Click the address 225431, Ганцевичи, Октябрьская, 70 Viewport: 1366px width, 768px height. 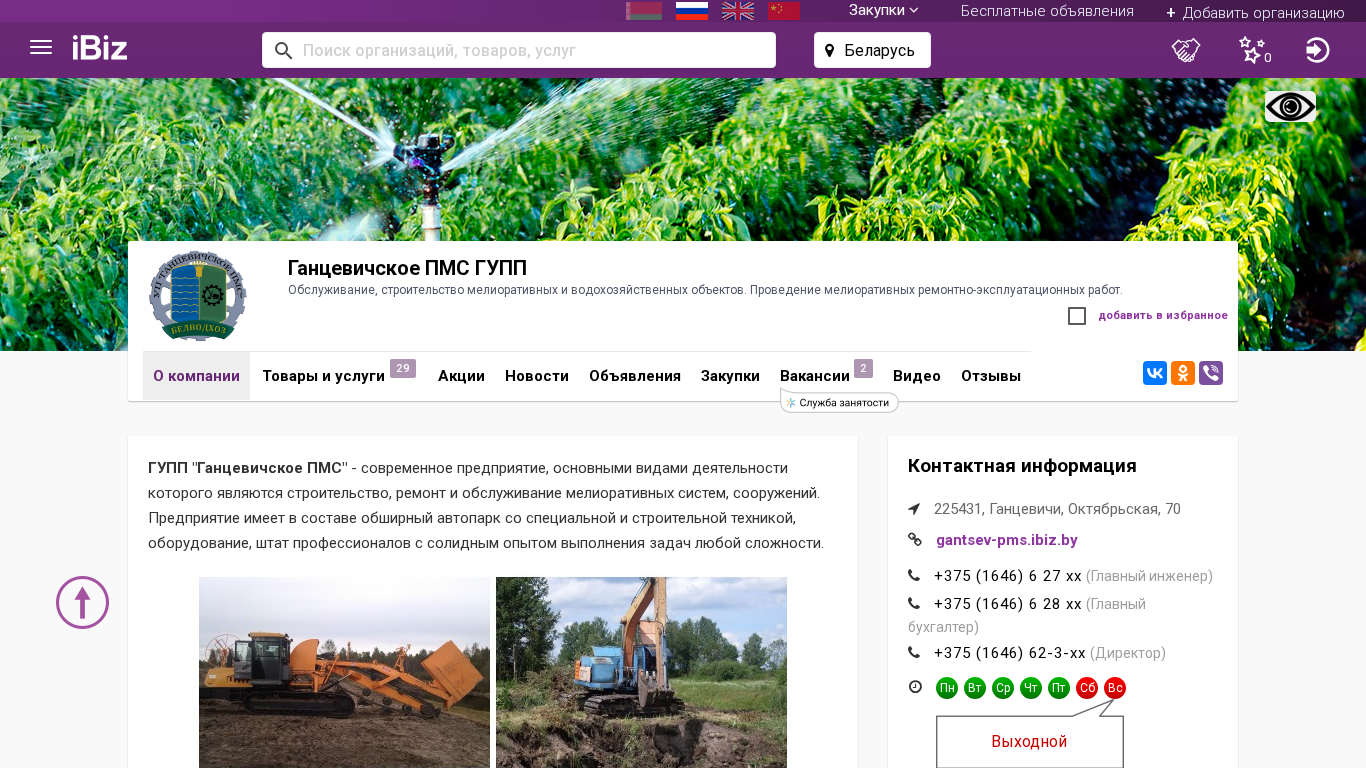tap(1057, 509)
